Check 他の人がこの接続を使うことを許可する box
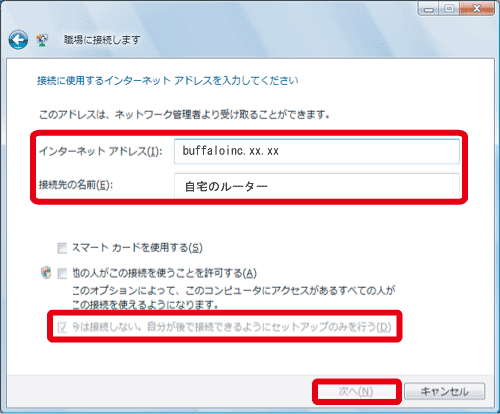Screen dimensions: 500x414 click(62, 274)
